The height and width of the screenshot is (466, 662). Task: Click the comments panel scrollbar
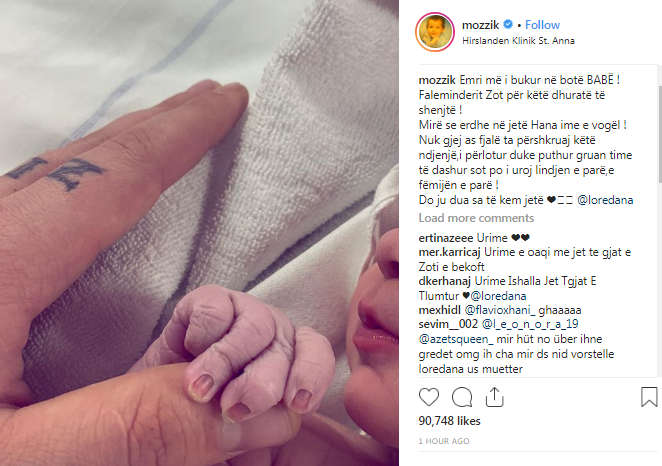660,134
